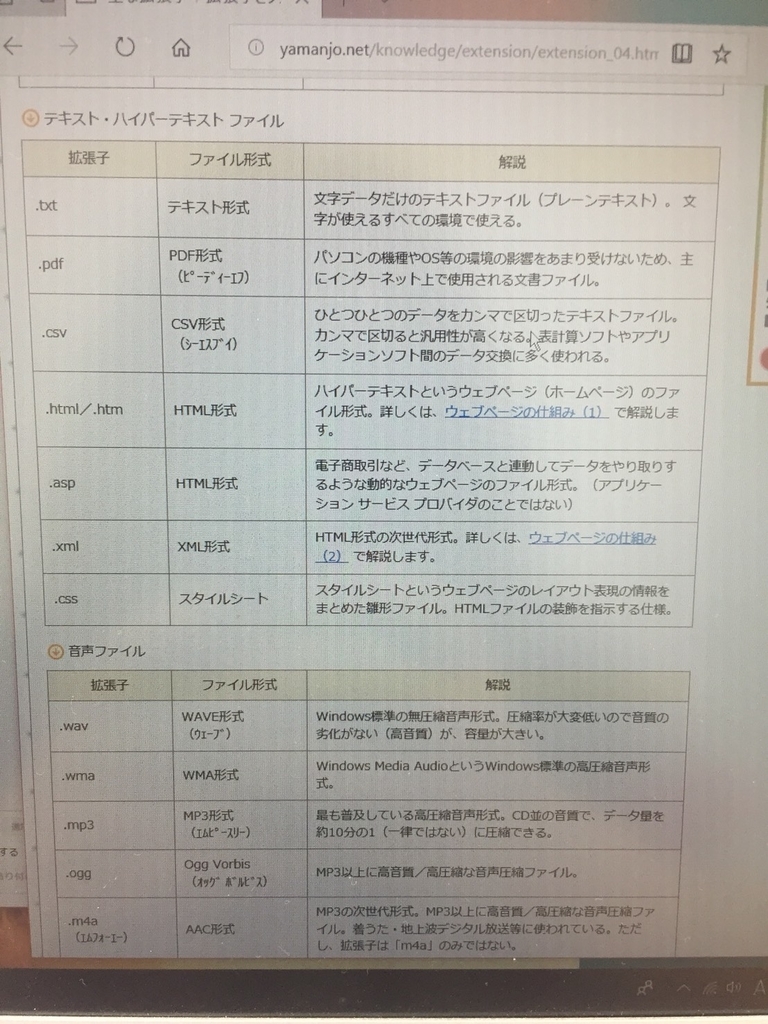Screen dimensions: 768x1024
Task: Select the .css extension cell
Action: point(108,599)
